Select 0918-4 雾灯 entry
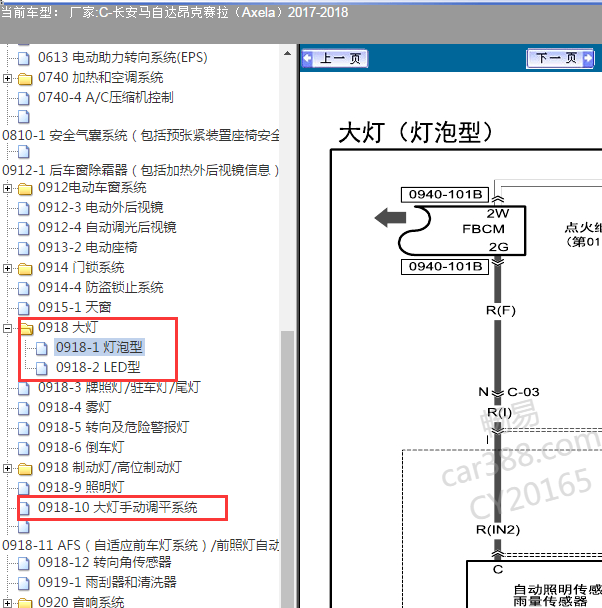The width and height of the screenshot is (602, 608). click(74, 408)
